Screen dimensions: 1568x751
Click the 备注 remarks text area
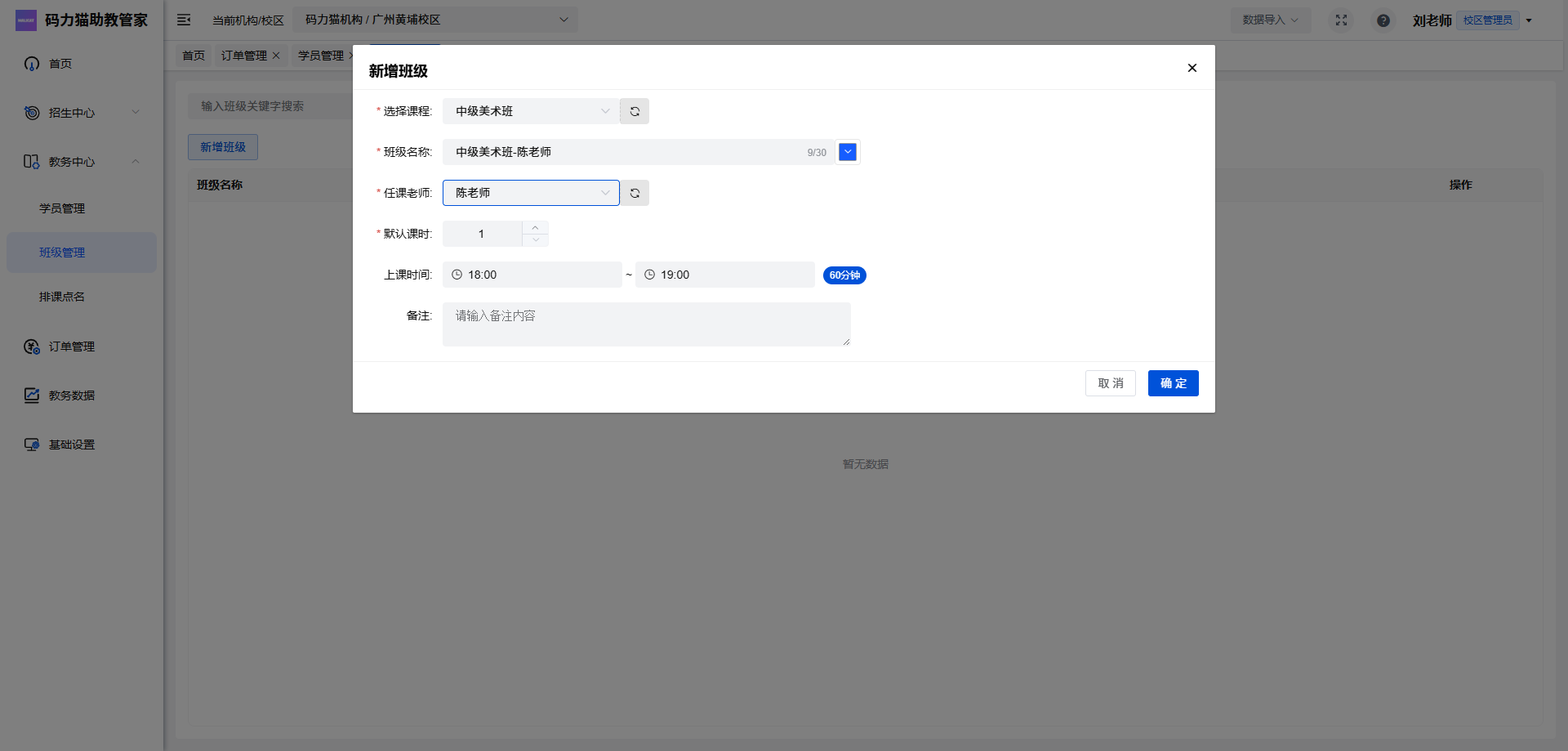tap(646, 324)
